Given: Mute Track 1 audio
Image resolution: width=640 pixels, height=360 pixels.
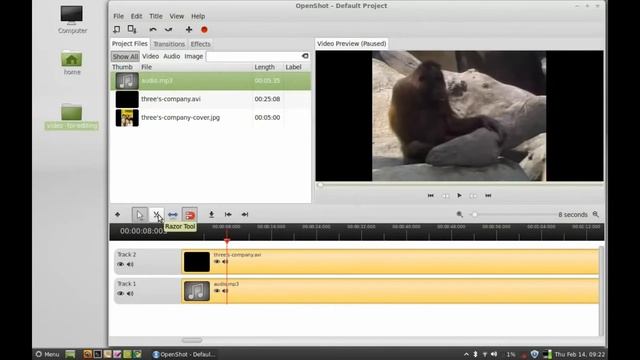Looking at the screenshot, I should (130, 293).
